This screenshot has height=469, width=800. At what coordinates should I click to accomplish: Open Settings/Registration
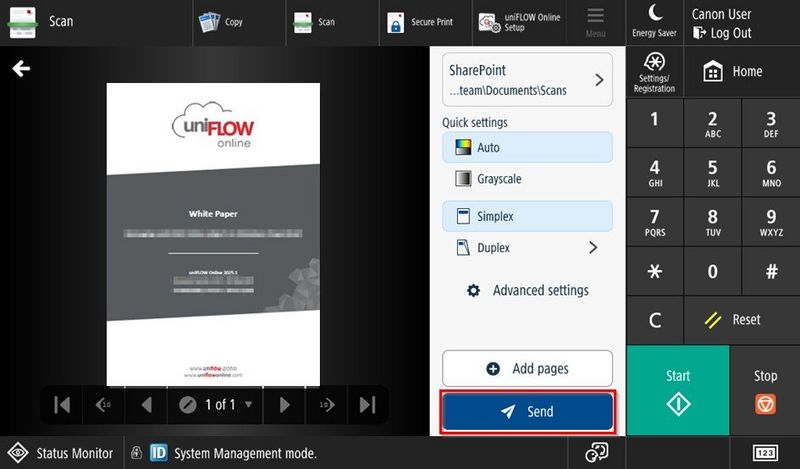point(655,71)
